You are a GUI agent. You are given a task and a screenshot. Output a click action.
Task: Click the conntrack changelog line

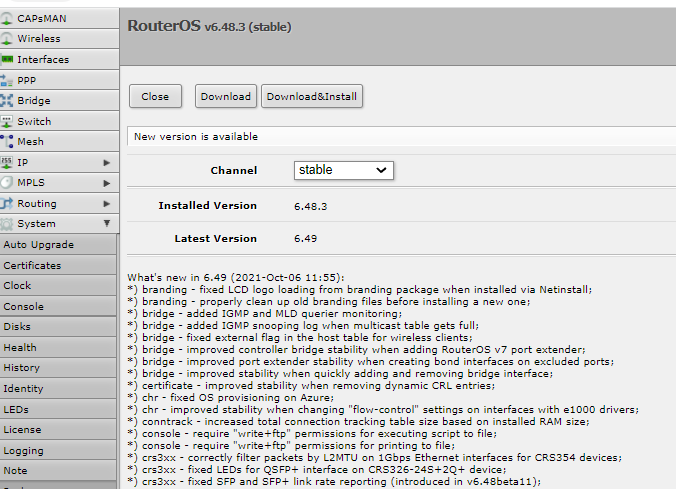[358, 421]
